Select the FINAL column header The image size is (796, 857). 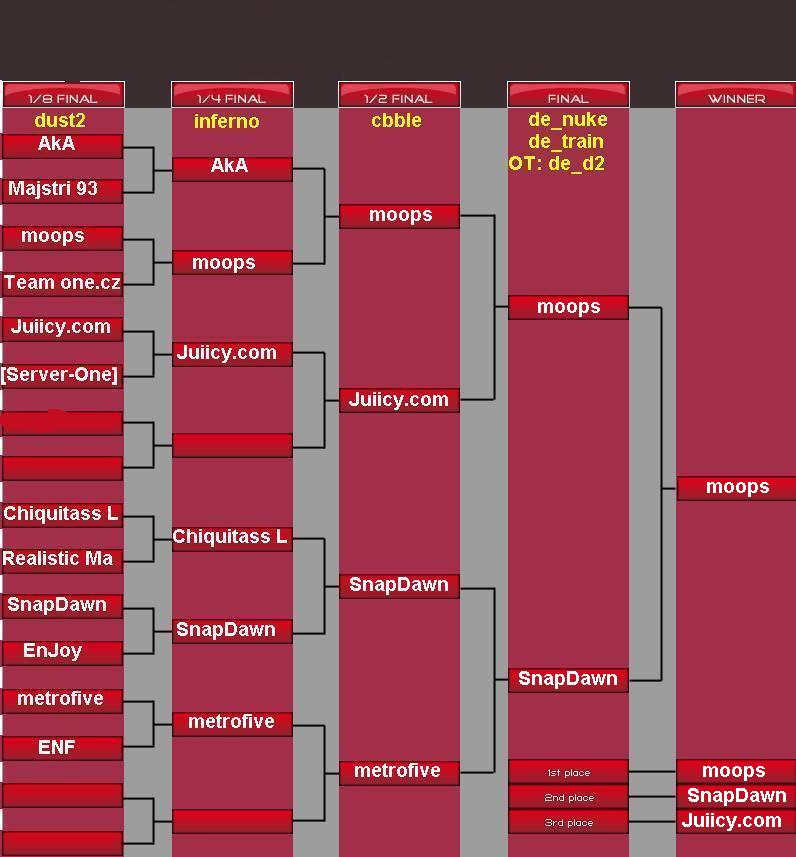point(569,95)
